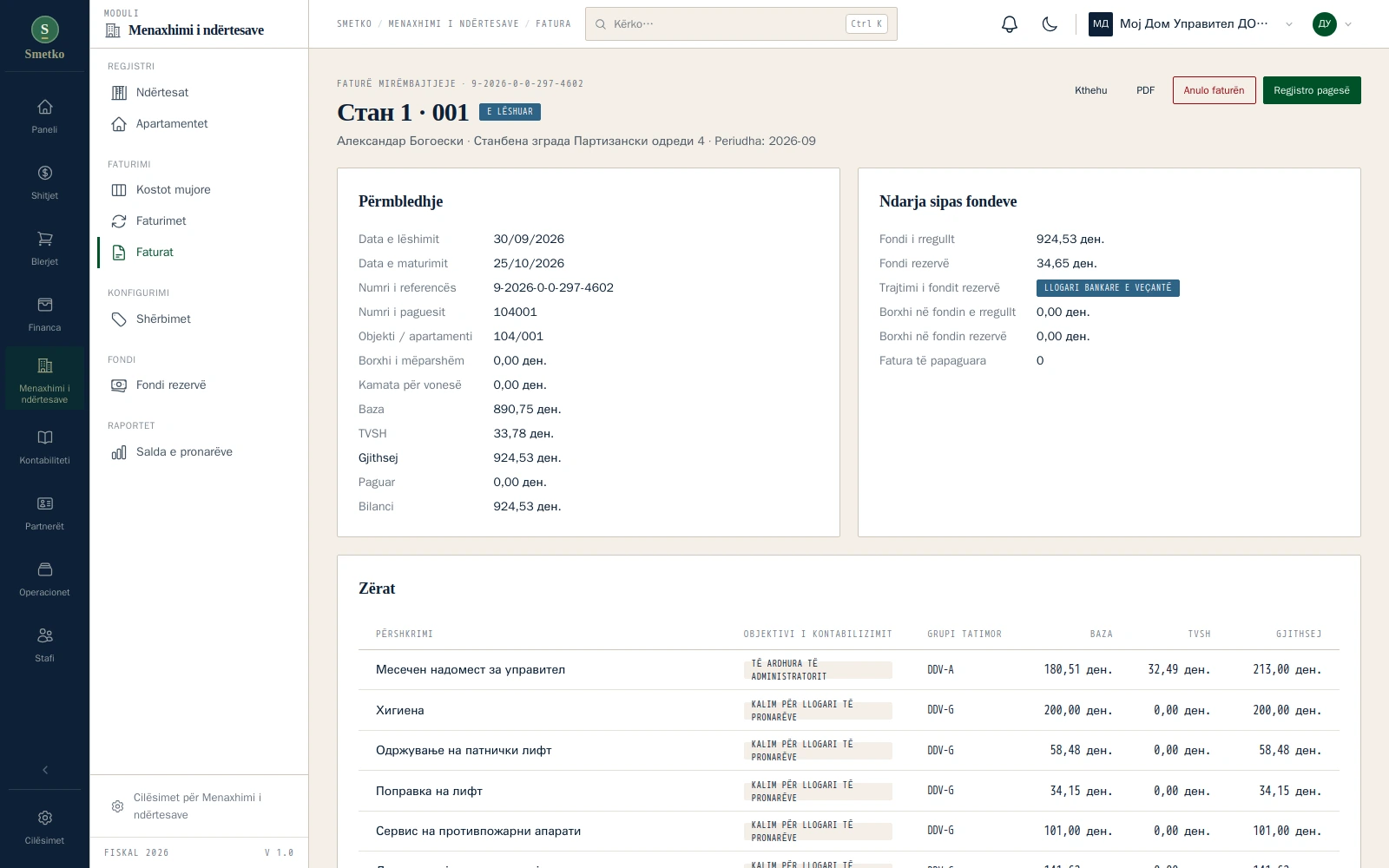Open Kontabiliteti book icon
The height and width of the screenshot is (868, 1389).
tap(44, 447)
